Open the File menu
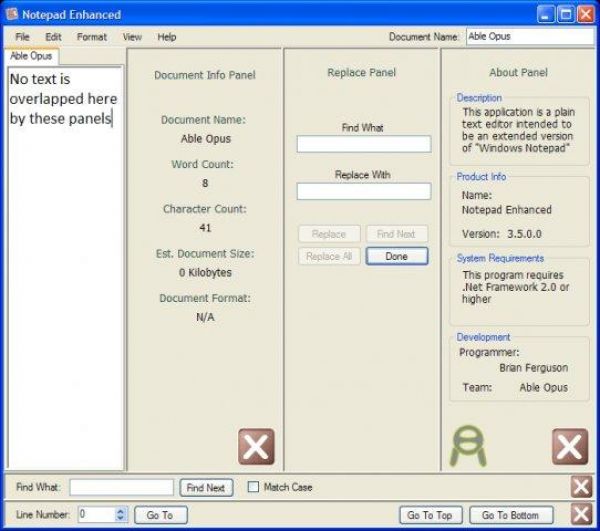This screenshot has height=531, width=600. tap(22, 37)
